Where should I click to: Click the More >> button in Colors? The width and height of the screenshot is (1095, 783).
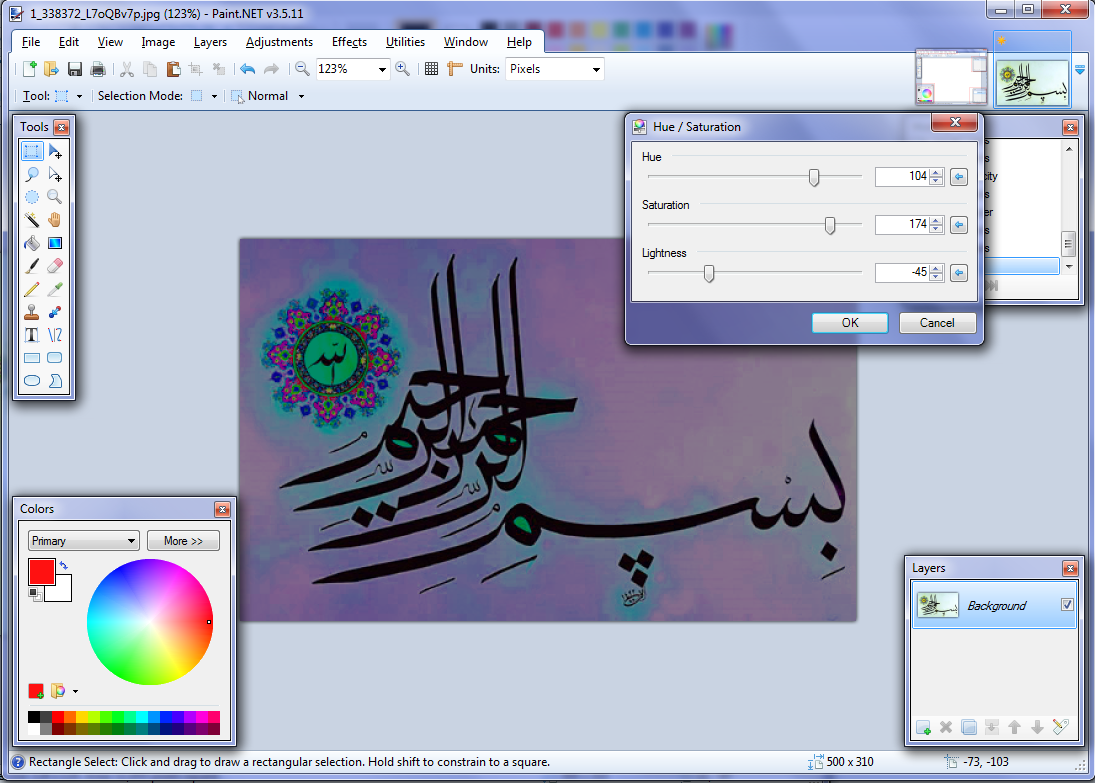click(183, 541)
